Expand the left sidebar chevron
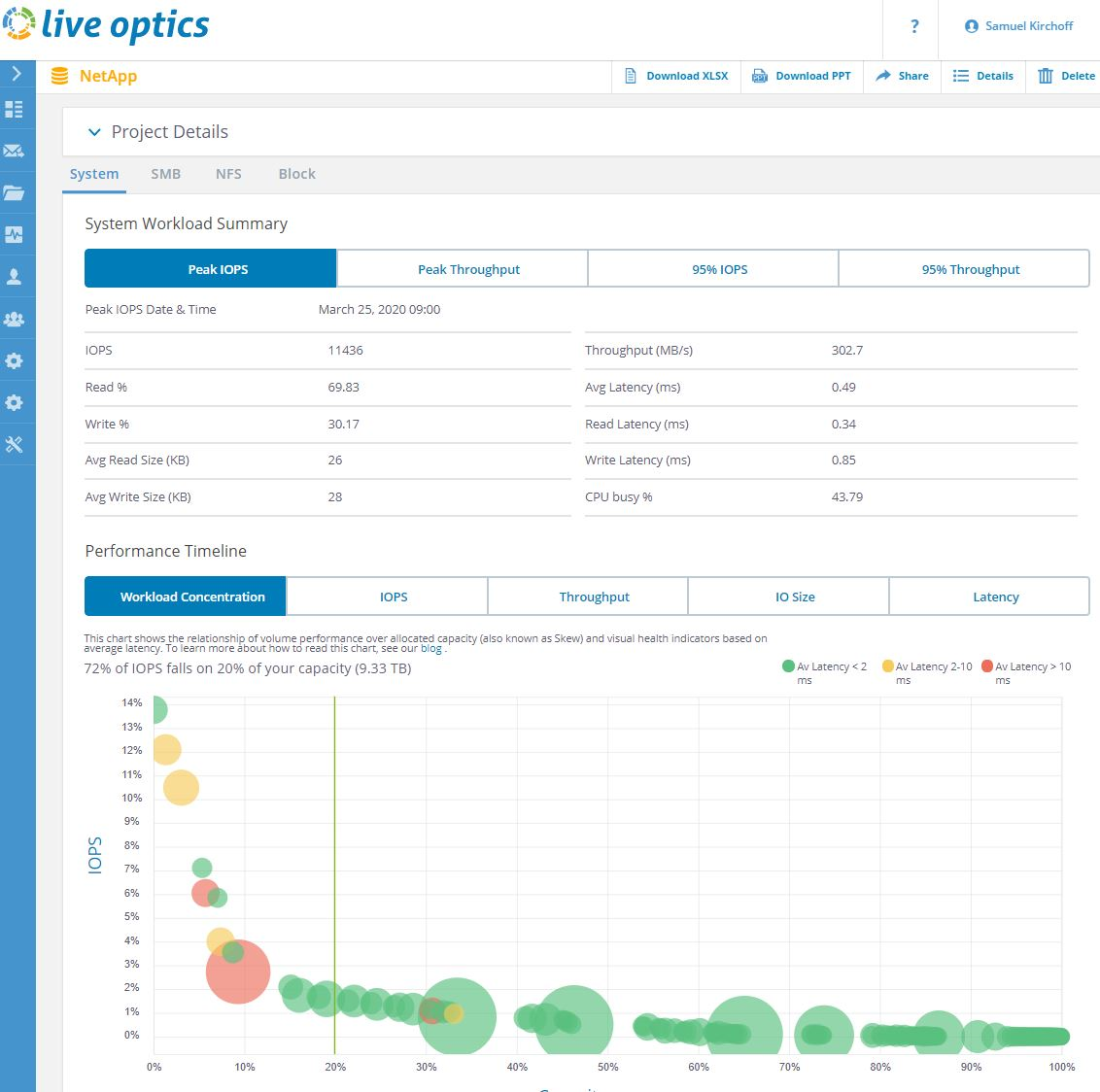Image resolution: width=1100 pixels, height=1092 pixels. [x=17, y=74]
